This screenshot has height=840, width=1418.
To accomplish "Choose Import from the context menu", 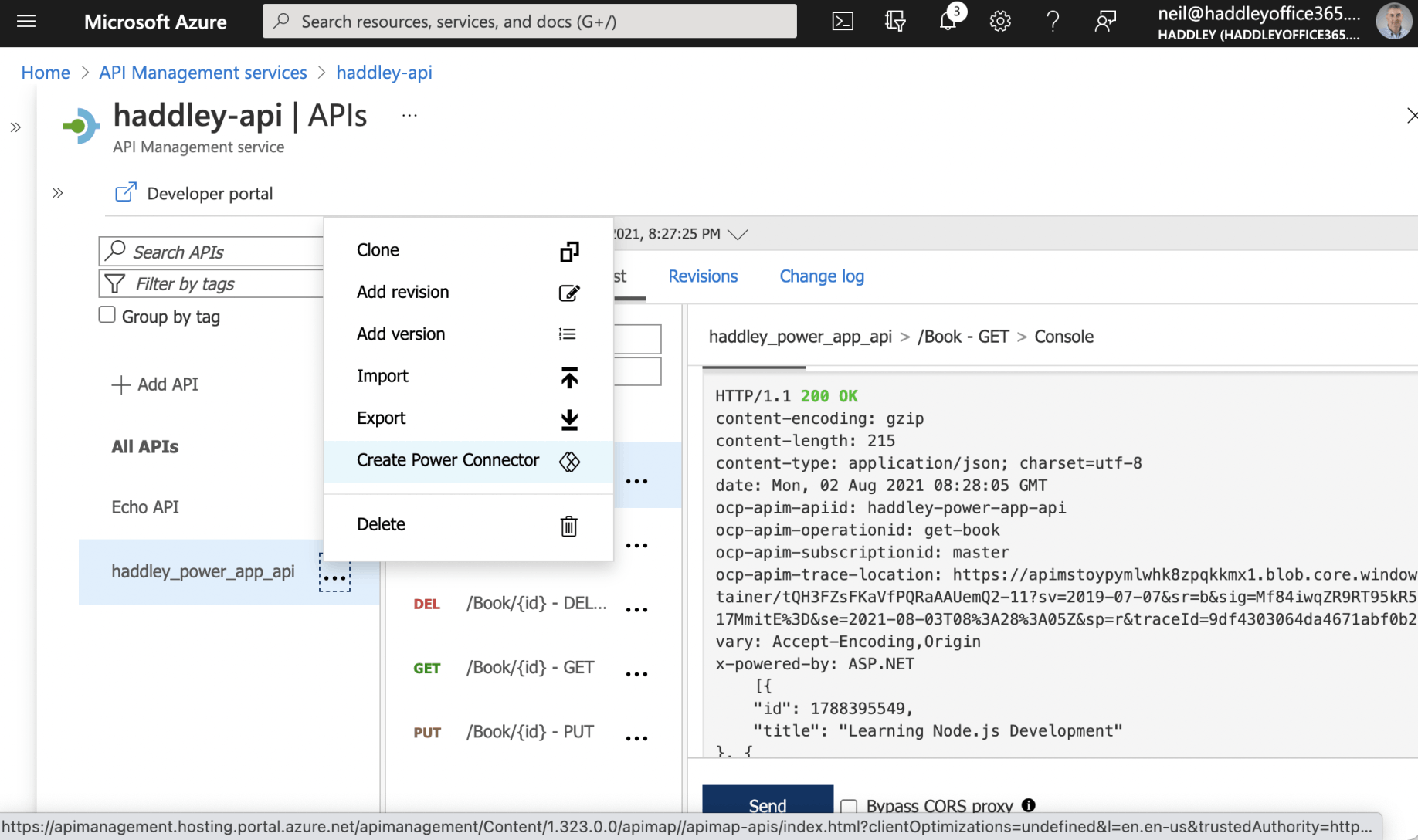I will [468, 376].
